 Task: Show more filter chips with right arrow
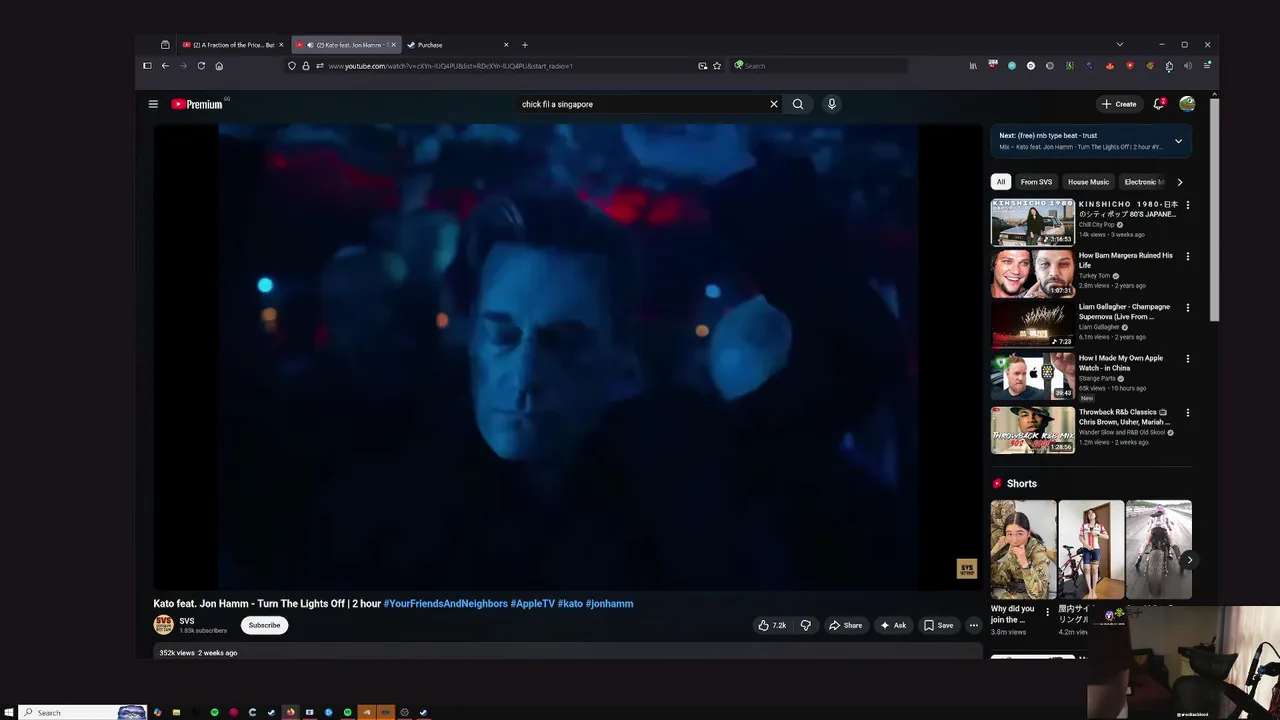tap(1179, 182)
